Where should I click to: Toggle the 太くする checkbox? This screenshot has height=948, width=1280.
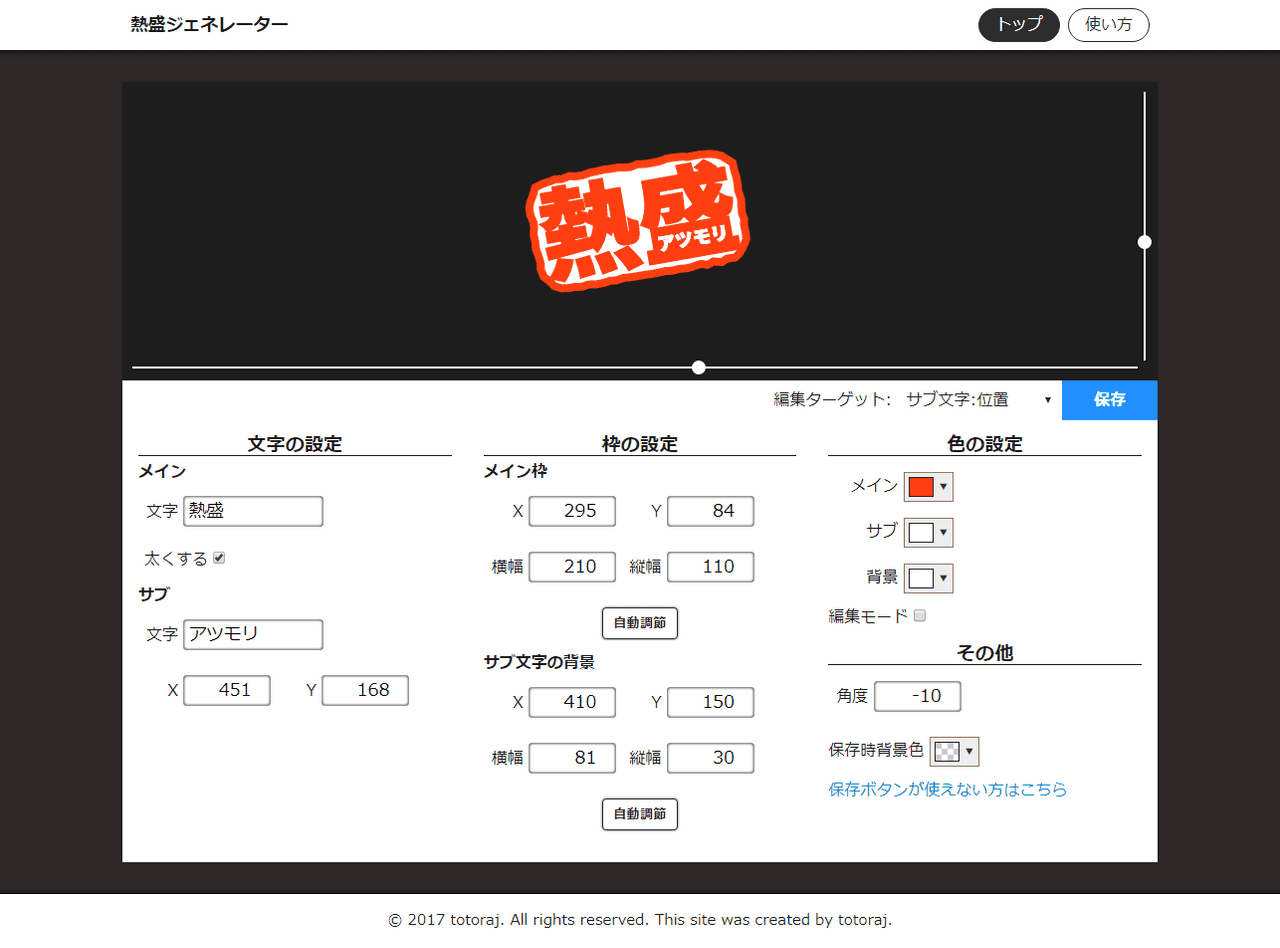[219, 558]
